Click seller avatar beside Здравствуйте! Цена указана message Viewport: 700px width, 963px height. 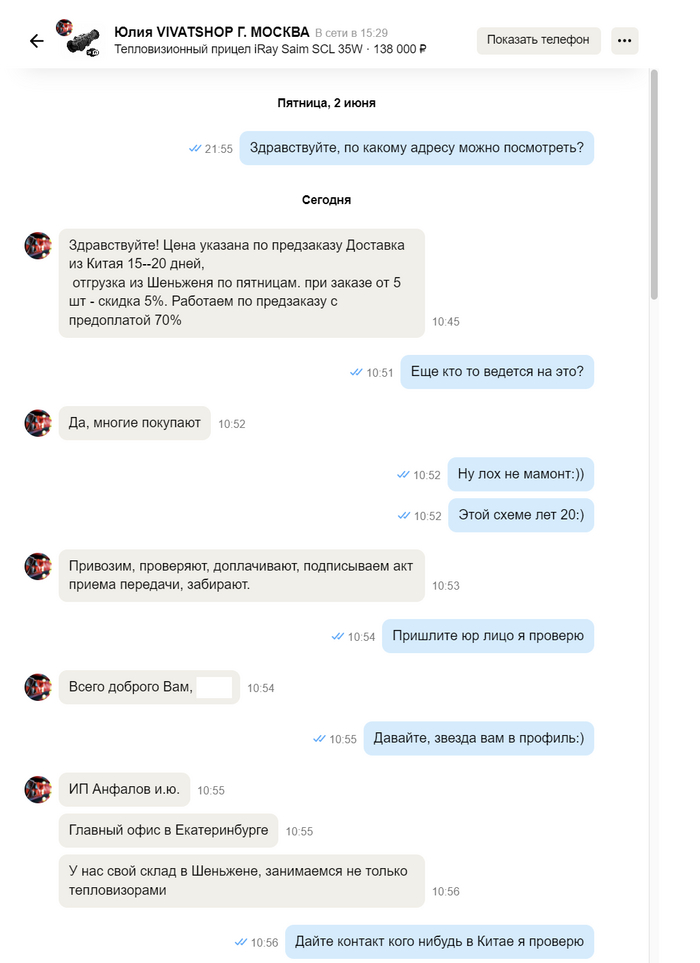point(38,246)
